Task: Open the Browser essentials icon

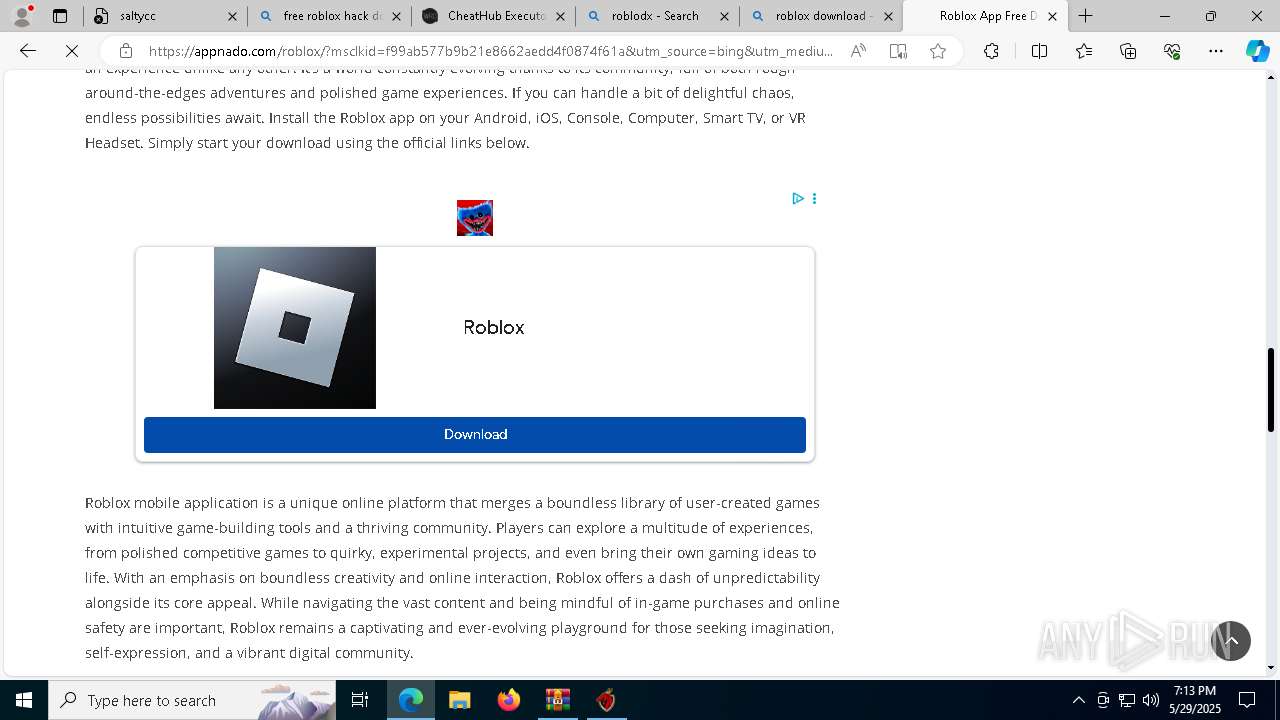Action: tap(1172, 51)
